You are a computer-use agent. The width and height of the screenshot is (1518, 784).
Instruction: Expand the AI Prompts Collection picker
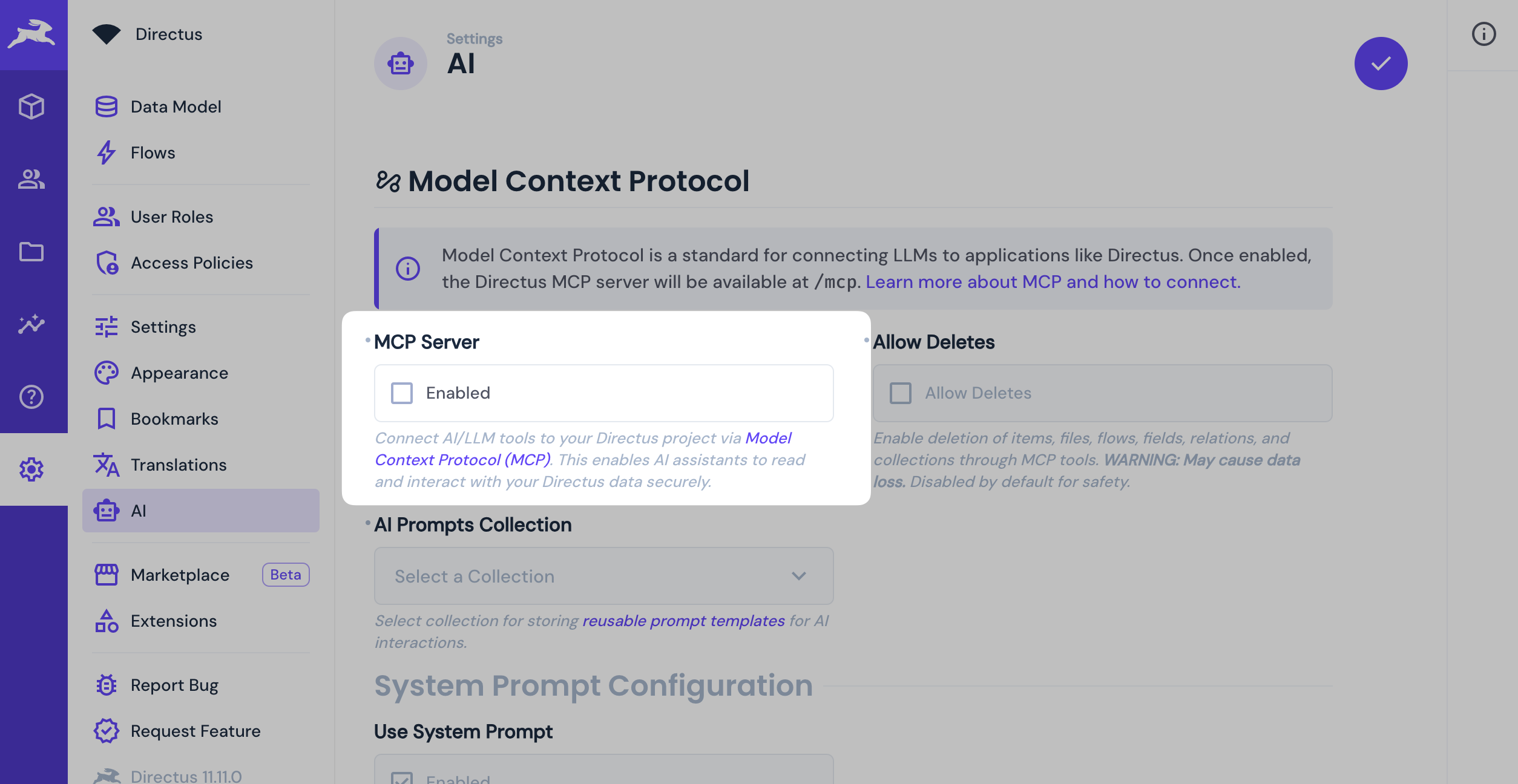pyautogui.click(x=798, y=576)
